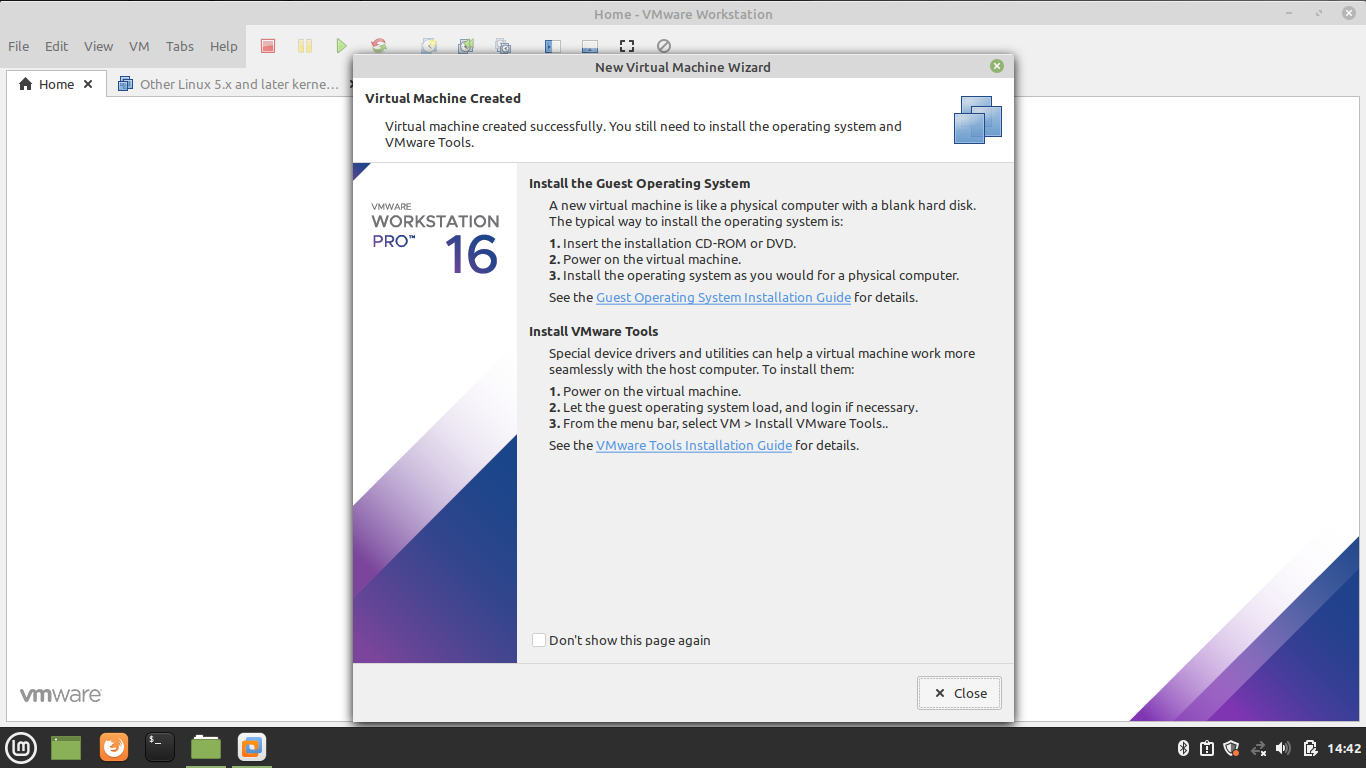The width and height of the screenshot is (1366, 768).
Task: Open the File menu
Action: 19,46
